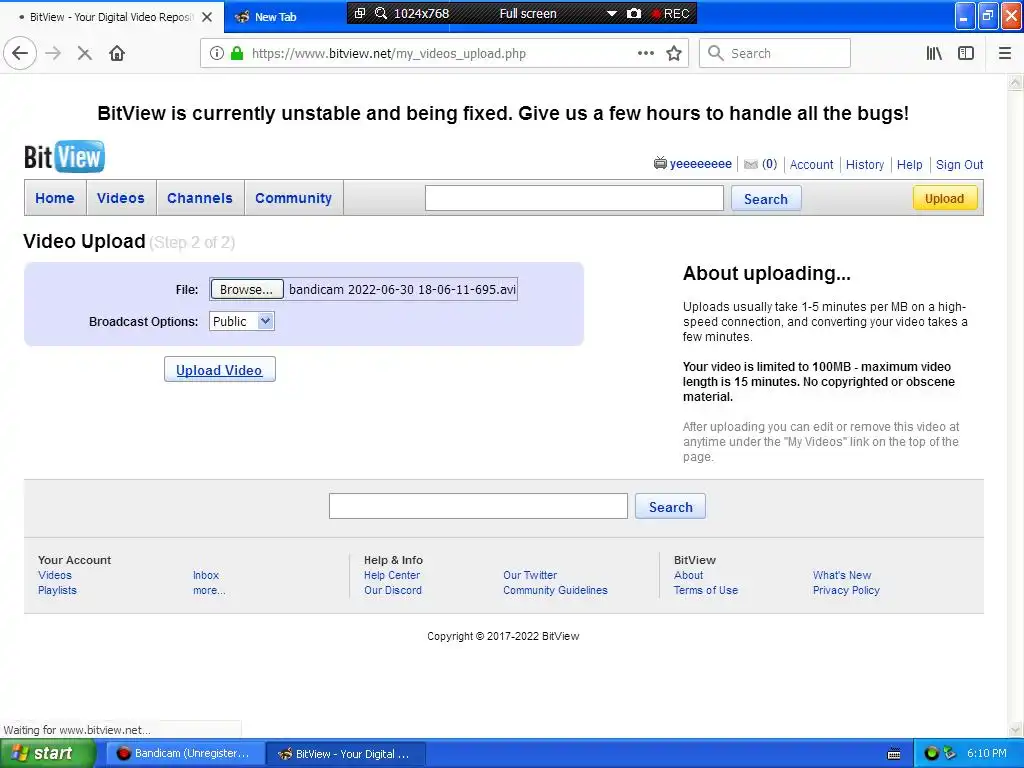This screenshot has width=1024, height=768.
Task: Click Browse... to choose a file
Action: (247, 289)
